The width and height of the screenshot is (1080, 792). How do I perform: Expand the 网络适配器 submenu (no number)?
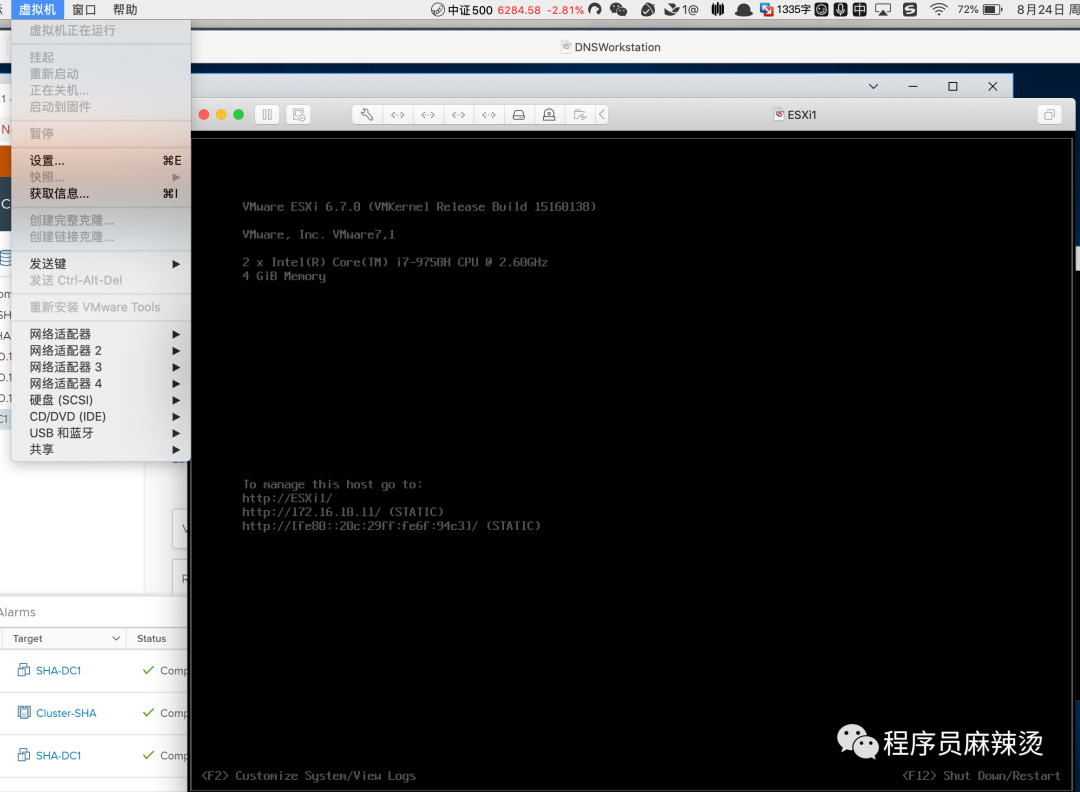101,334
